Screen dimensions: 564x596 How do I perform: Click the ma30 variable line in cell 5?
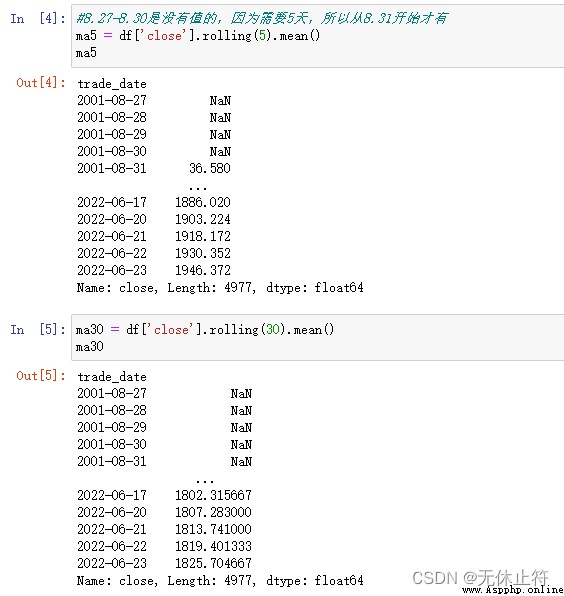click(x=90, y=346)
